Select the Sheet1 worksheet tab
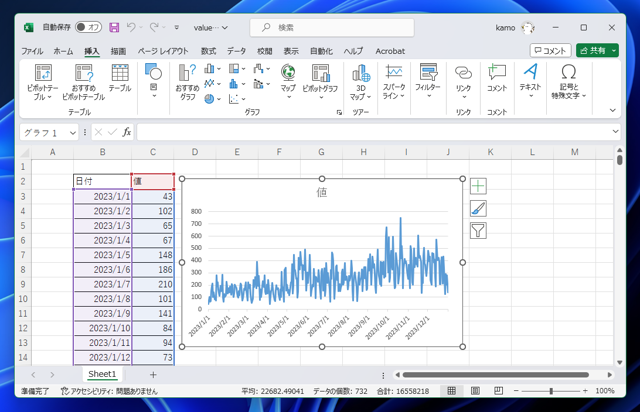 (102, 374)
